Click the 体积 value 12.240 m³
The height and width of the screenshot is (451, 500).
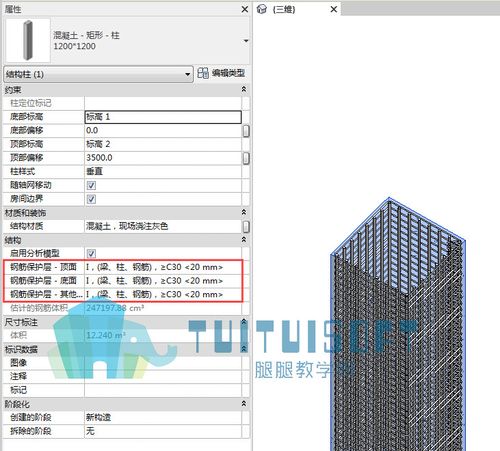[x=163, y=335]
